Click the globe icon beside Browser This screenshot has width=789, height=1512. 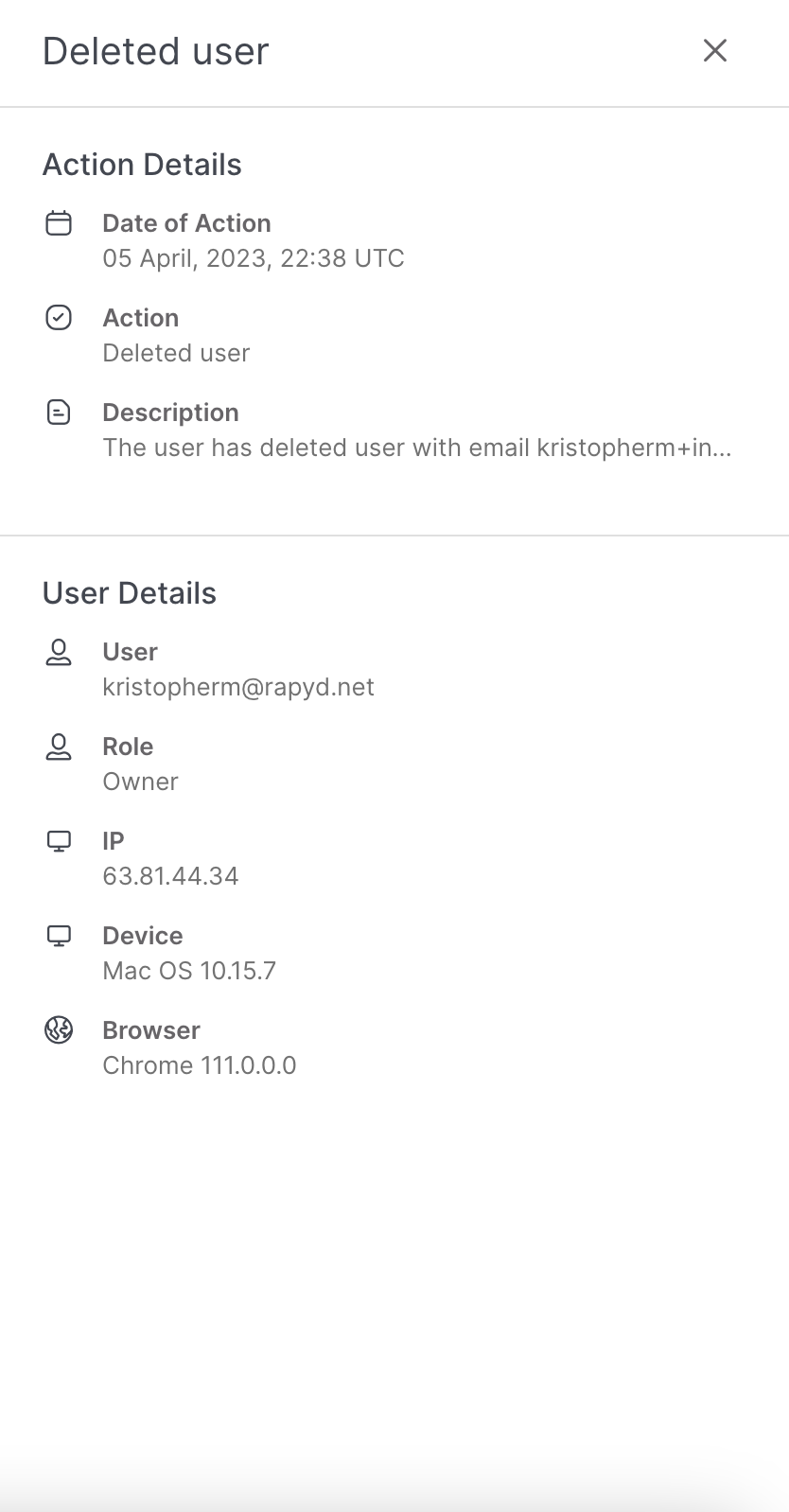59,1029
